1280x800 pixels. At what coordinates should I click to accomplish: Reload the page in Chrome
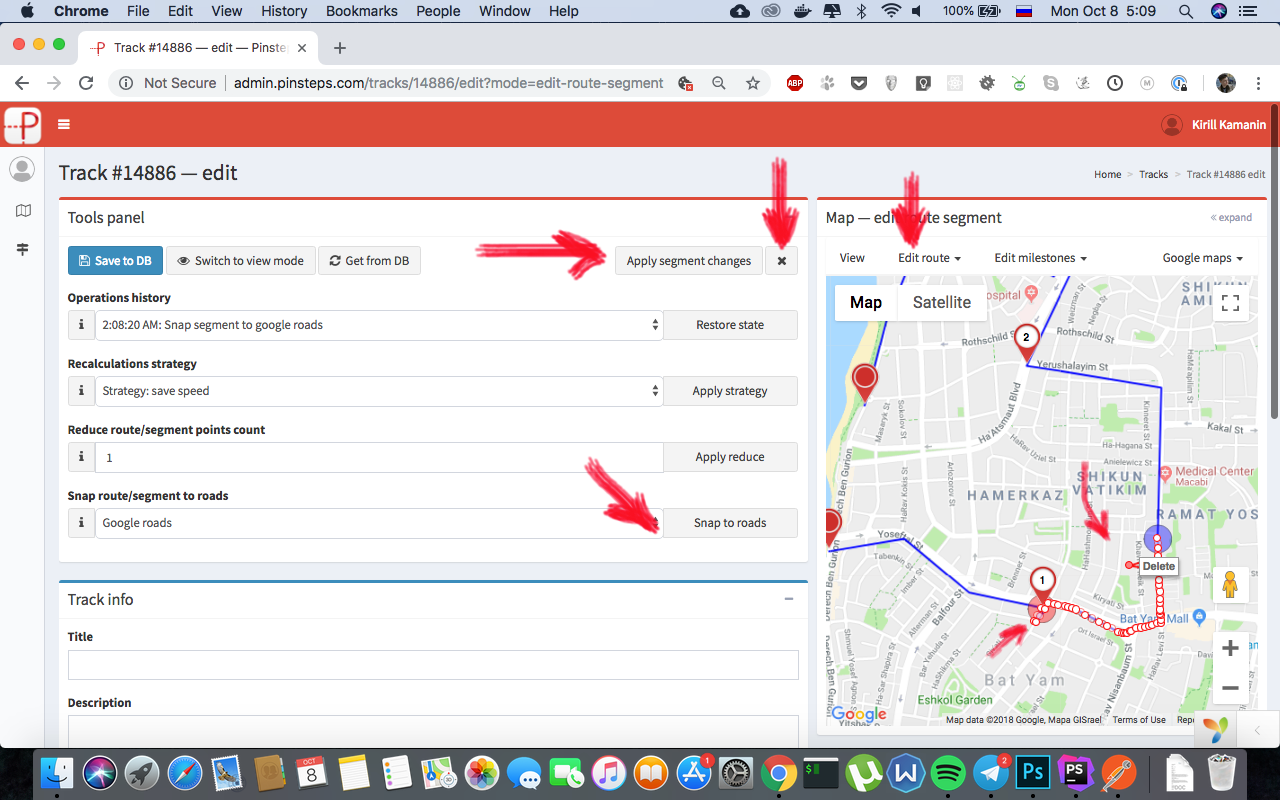(x=86, y=83)
